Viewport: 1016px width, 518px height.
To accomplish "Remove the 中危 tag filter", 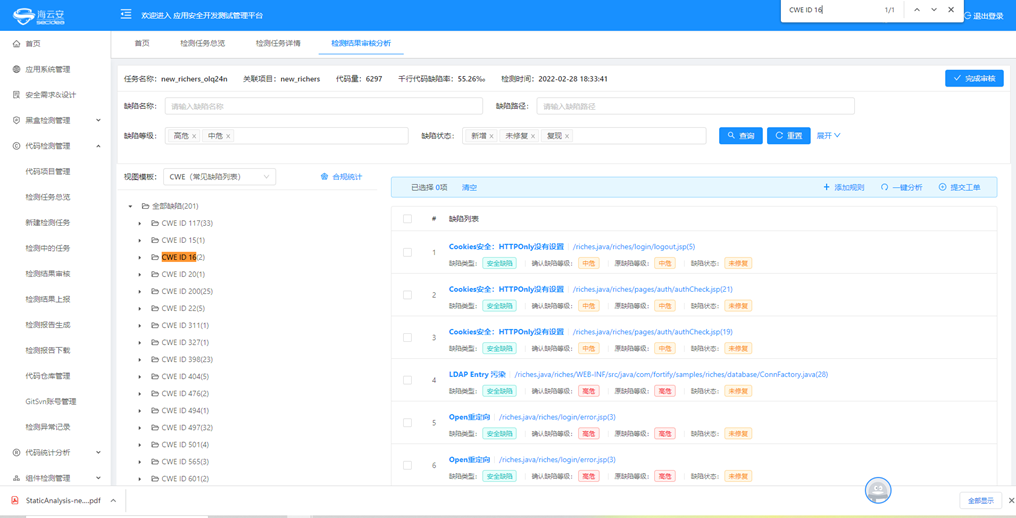I will pos(229,136).
